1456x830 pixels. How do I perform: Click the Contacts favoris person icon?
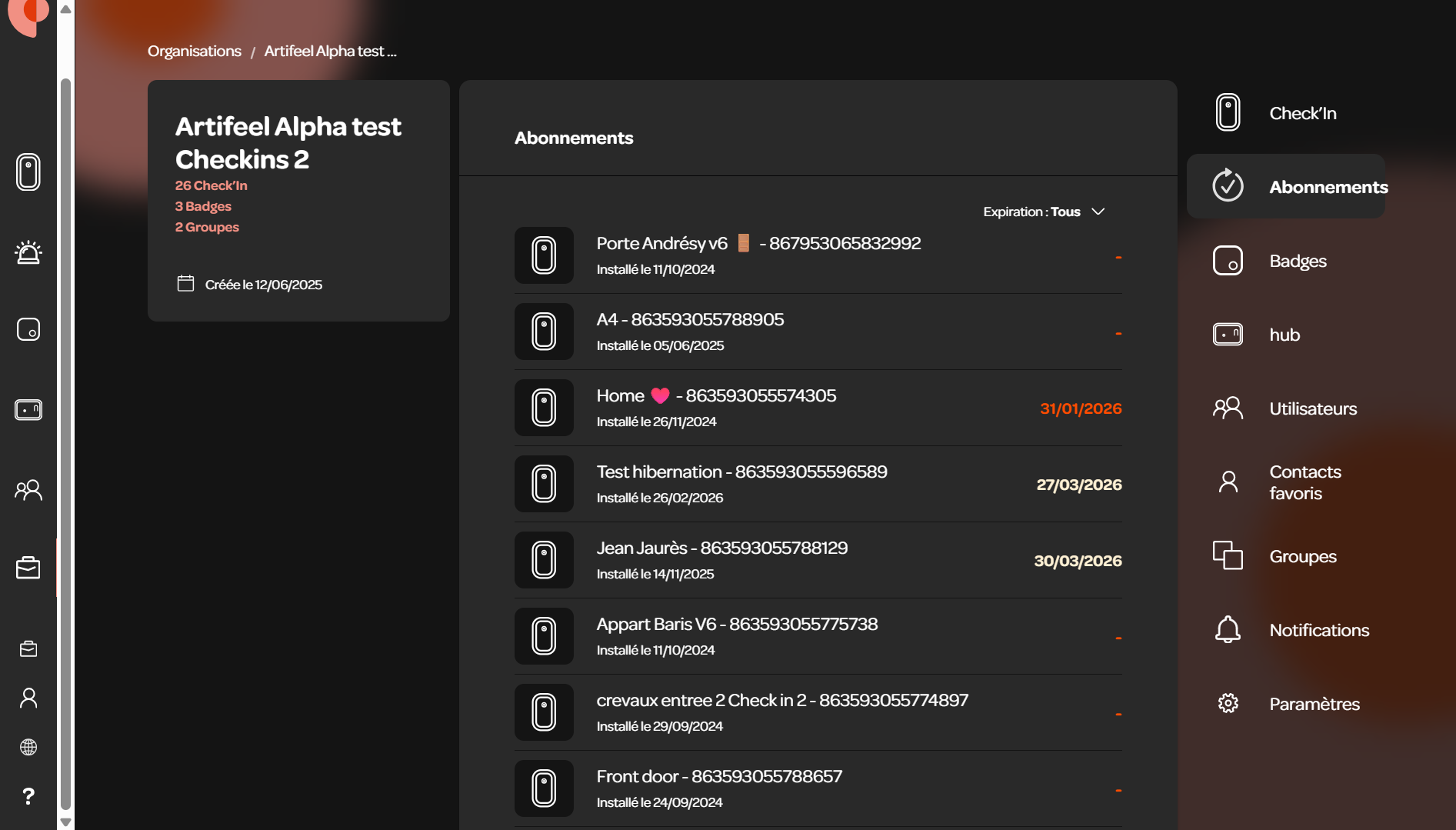coord(1228,482)
